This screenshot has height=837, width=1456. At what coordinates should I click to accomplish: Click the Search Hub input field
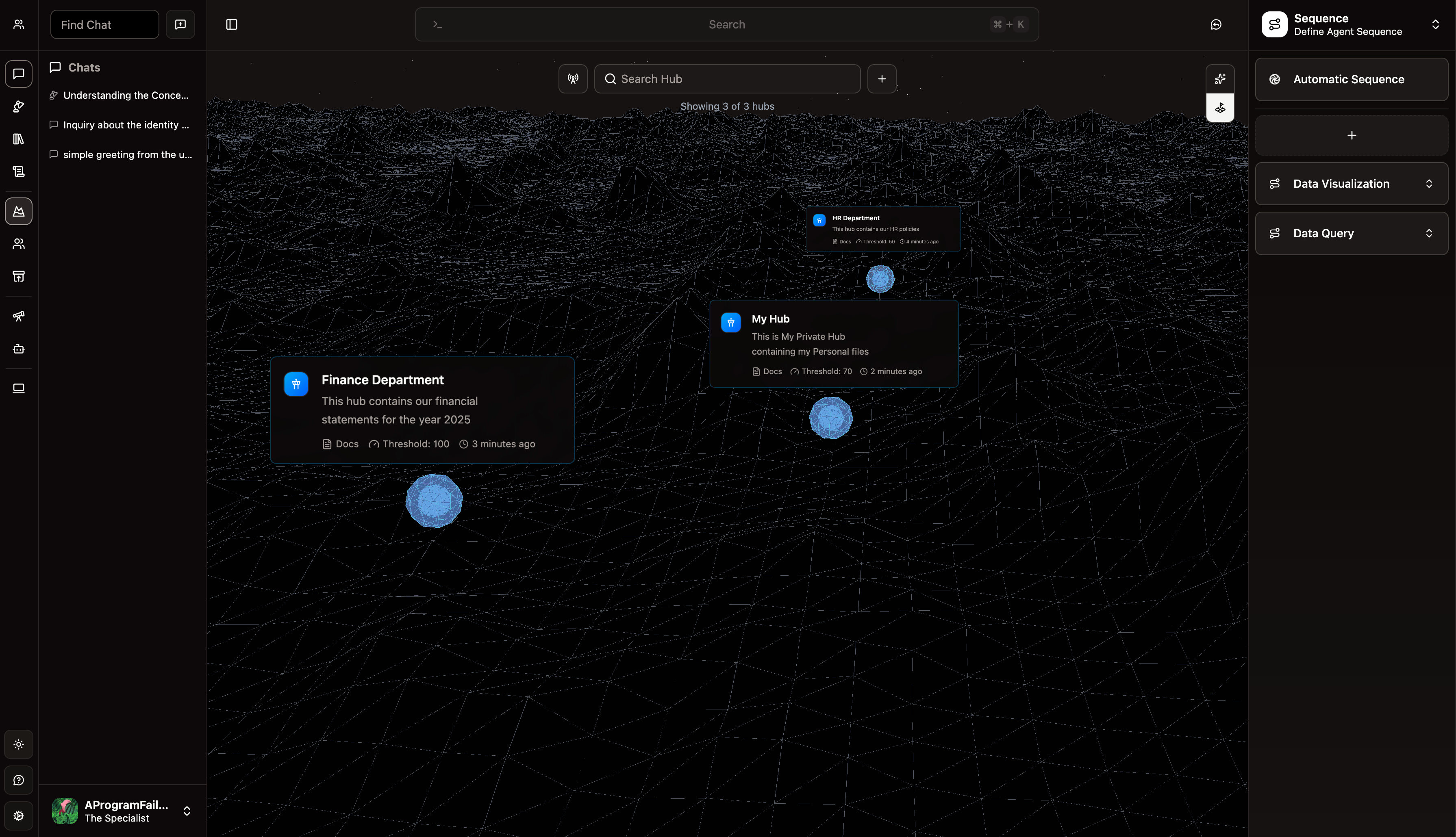(728, 79)
